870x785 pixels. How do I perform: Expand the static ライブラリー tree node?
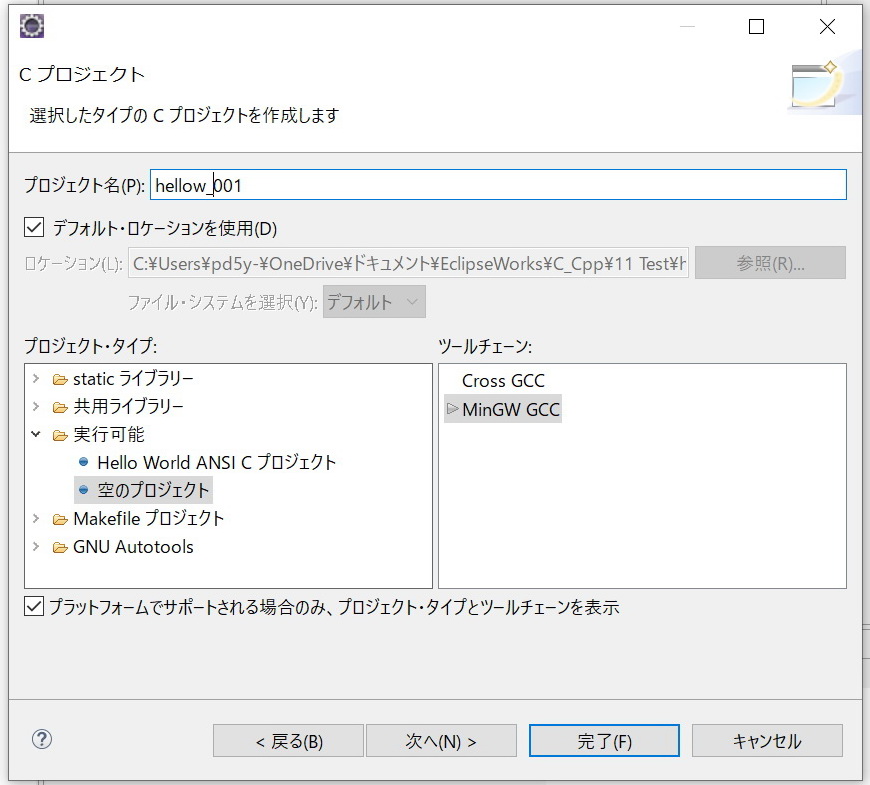pyautogui.click(x=37, y=379)
